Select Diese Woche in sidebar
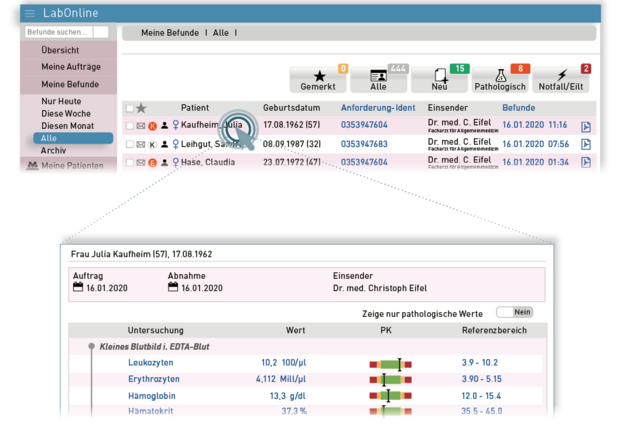The image size is (620, 444). (64, 113)
